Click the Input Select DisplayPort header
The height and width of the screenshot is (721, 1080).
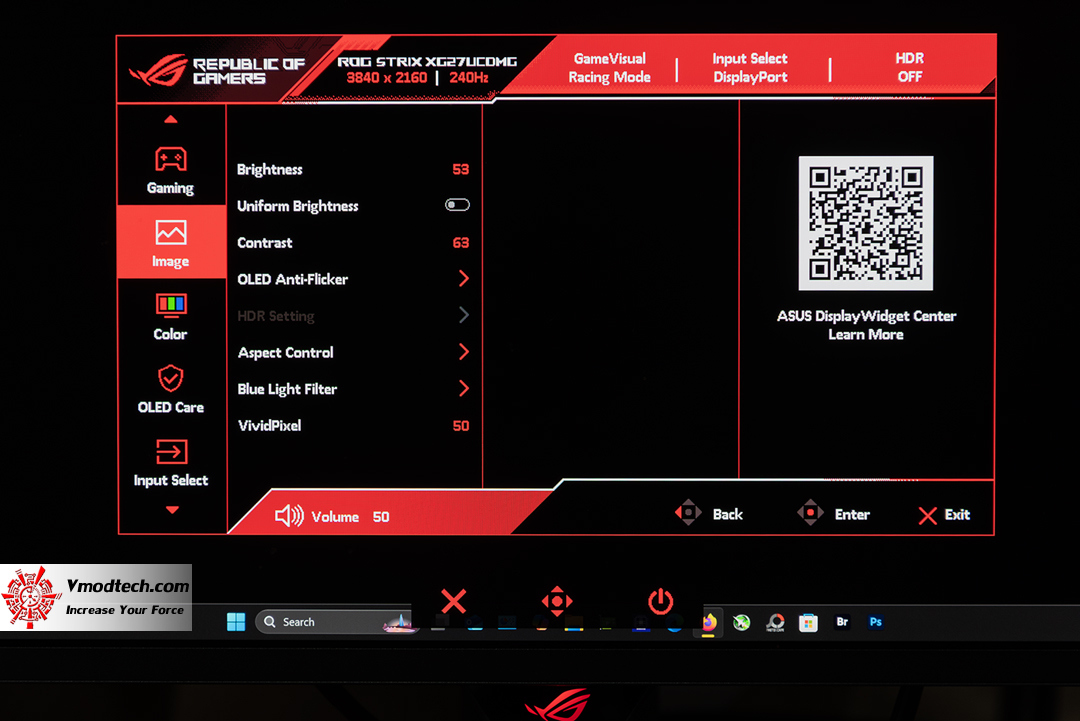[750, 67]
